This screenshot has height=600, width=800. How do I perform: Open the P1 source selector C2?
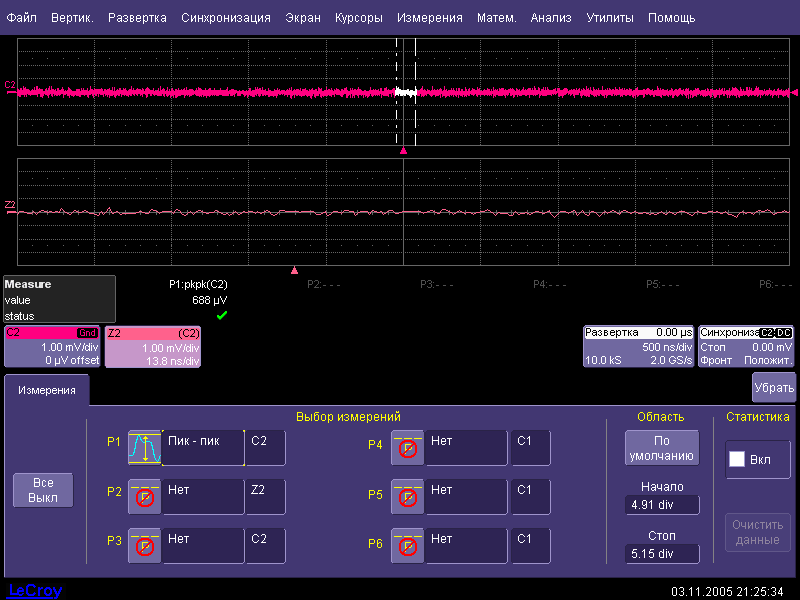(x=265, y=448)
